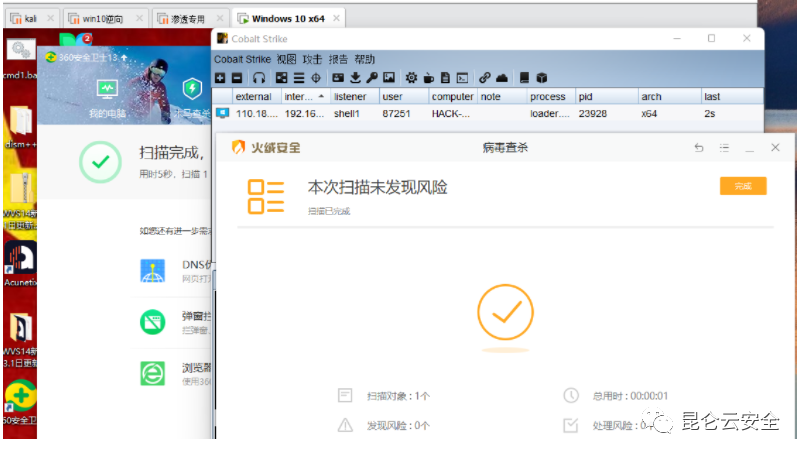The width and height of the screenshot is (805, 456).
Task: Sort sessions by arch column
Action: coord(669,97)
